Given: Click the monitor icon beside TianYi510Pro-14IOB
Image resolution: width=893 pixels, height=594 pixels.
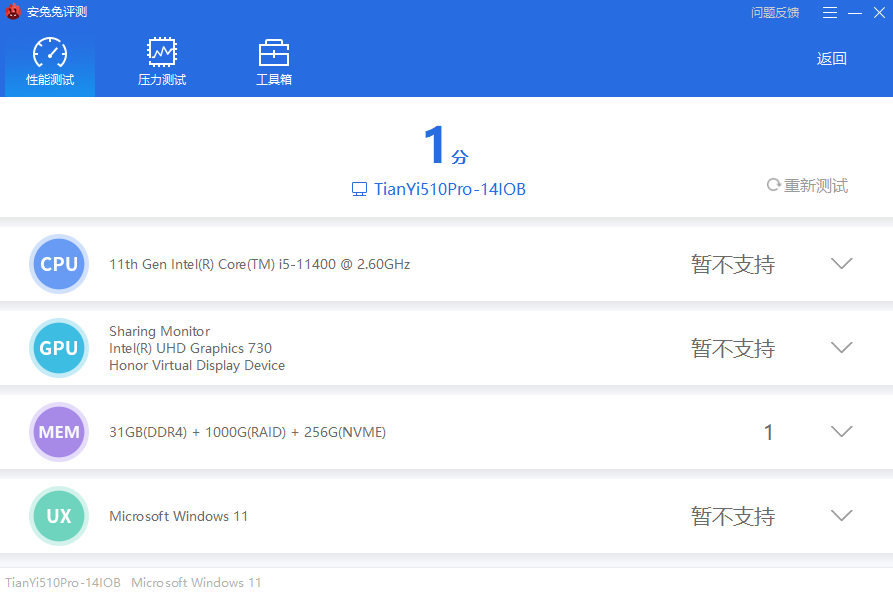Looking at the screenshot, I should 360,189.
